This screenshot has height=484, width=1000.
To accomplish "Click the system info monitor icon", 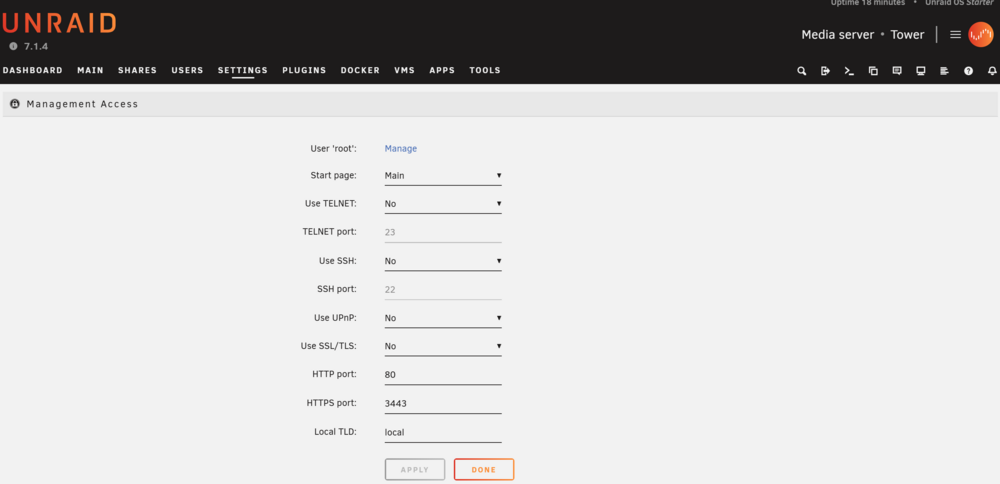I will (x=920, y=71).
